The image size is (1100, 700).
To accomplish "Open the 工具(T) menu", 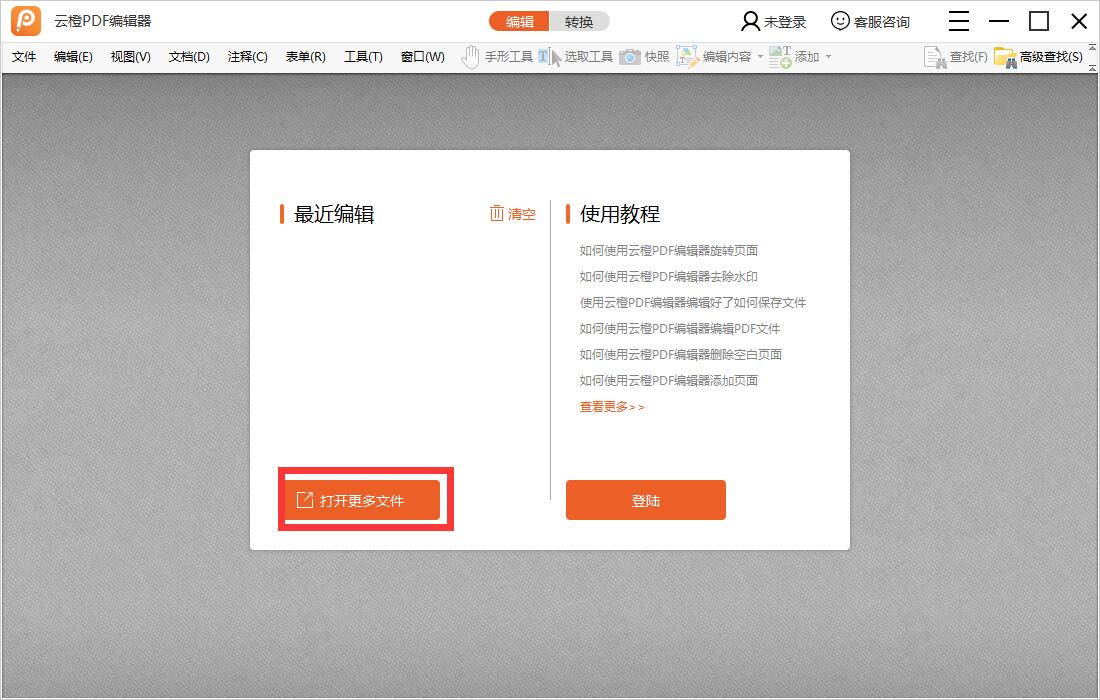I will pyautogui.click(x=363, y=57).
